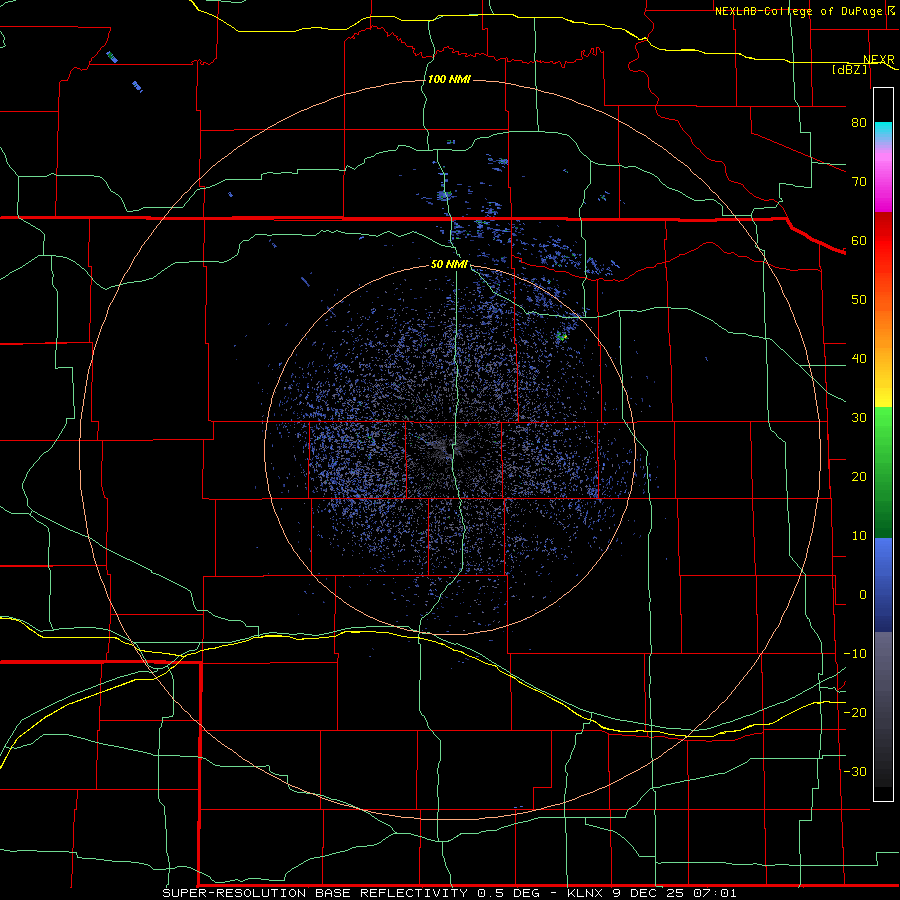Click the 60 value on dBZ scale
This screenshot has width=900, height=900.
coord(859,240)
